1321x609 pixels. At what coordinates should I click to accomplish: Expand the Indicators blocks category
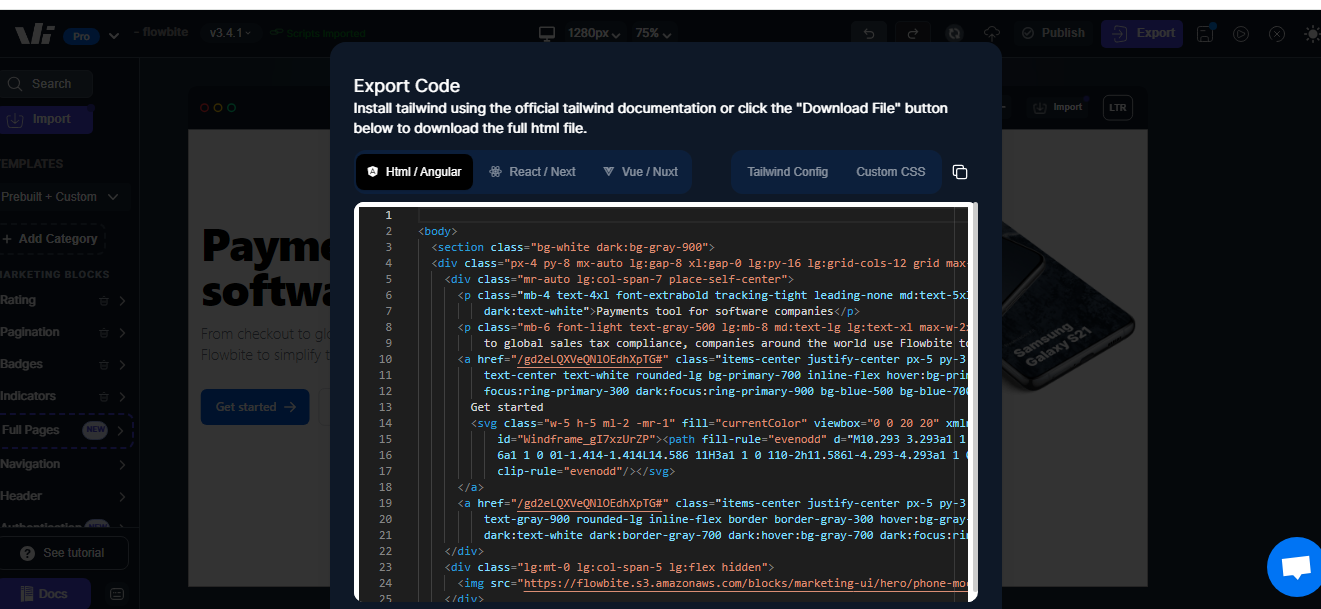(122, 397)
